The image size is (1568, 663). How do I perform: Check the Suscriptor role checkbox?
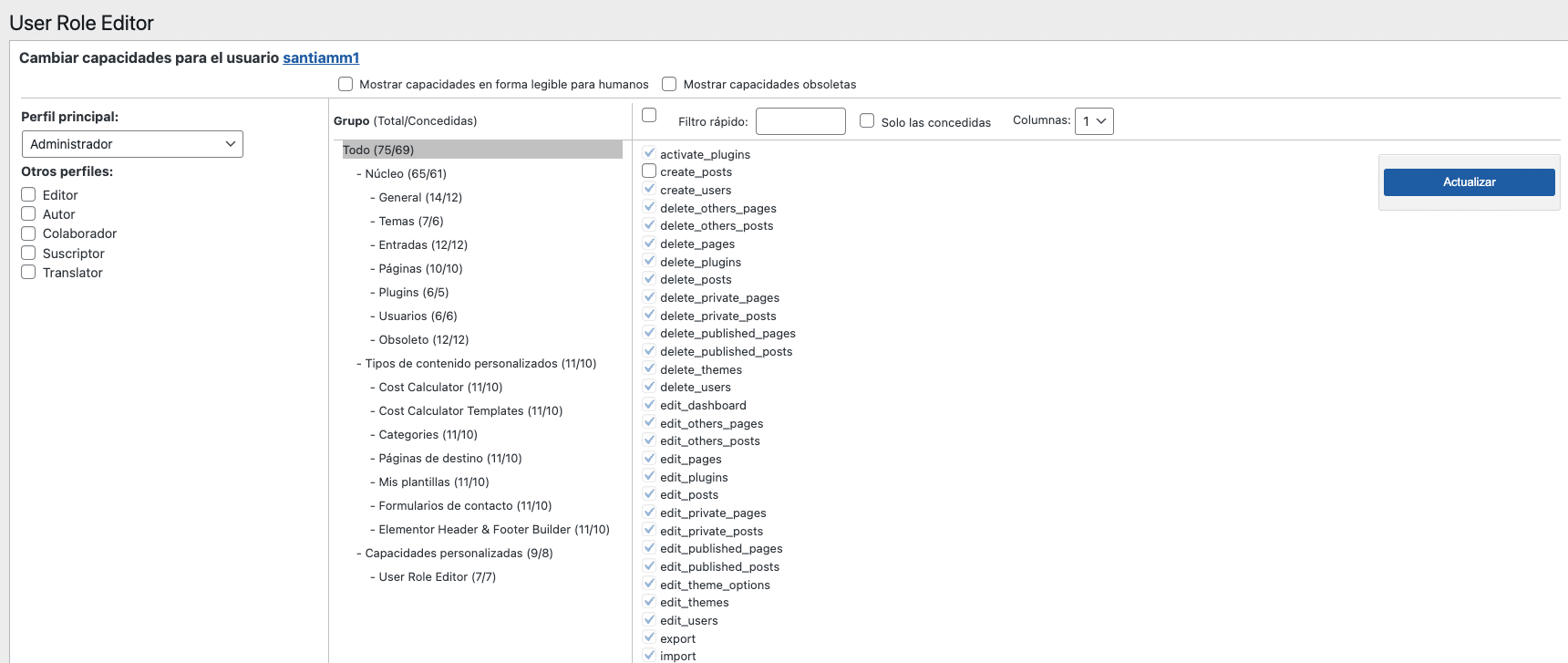tap(28, 254)
